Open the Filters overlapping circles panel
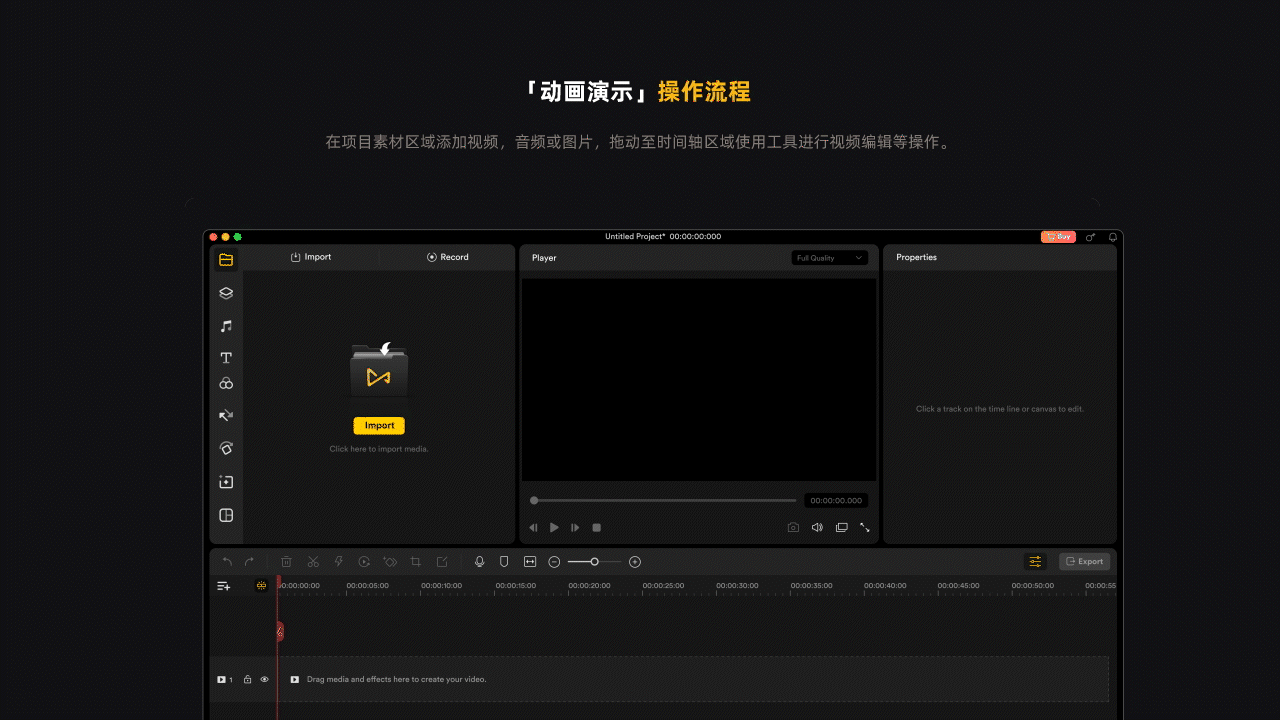Image resolution: width=1280 pixels, height=720 pixels. click(x=226, y=384)
